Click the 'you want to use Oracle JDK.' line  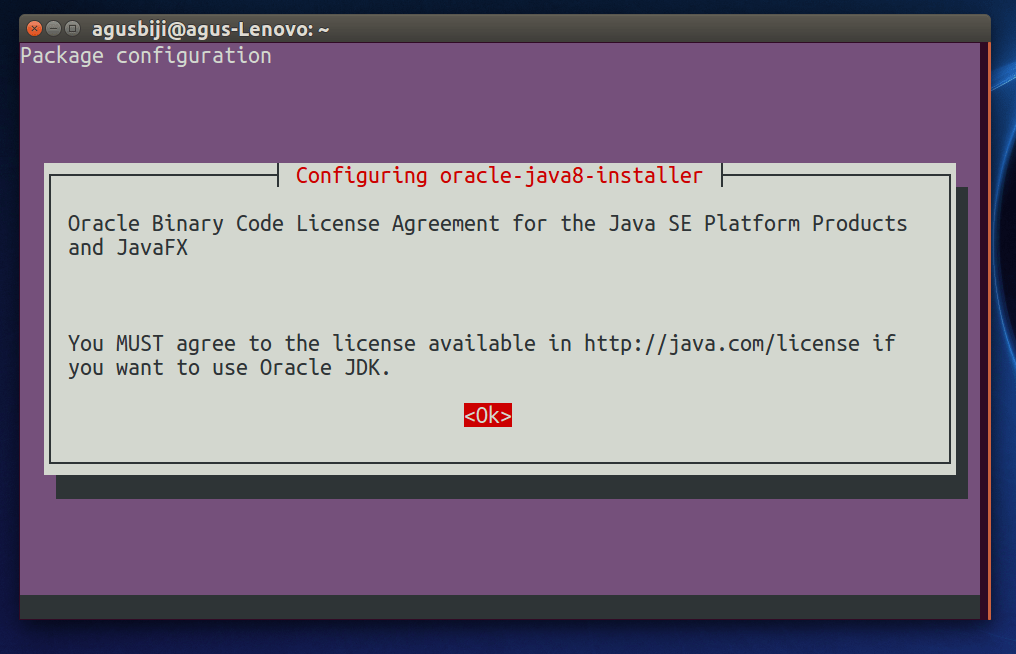(x=229, y=368)
